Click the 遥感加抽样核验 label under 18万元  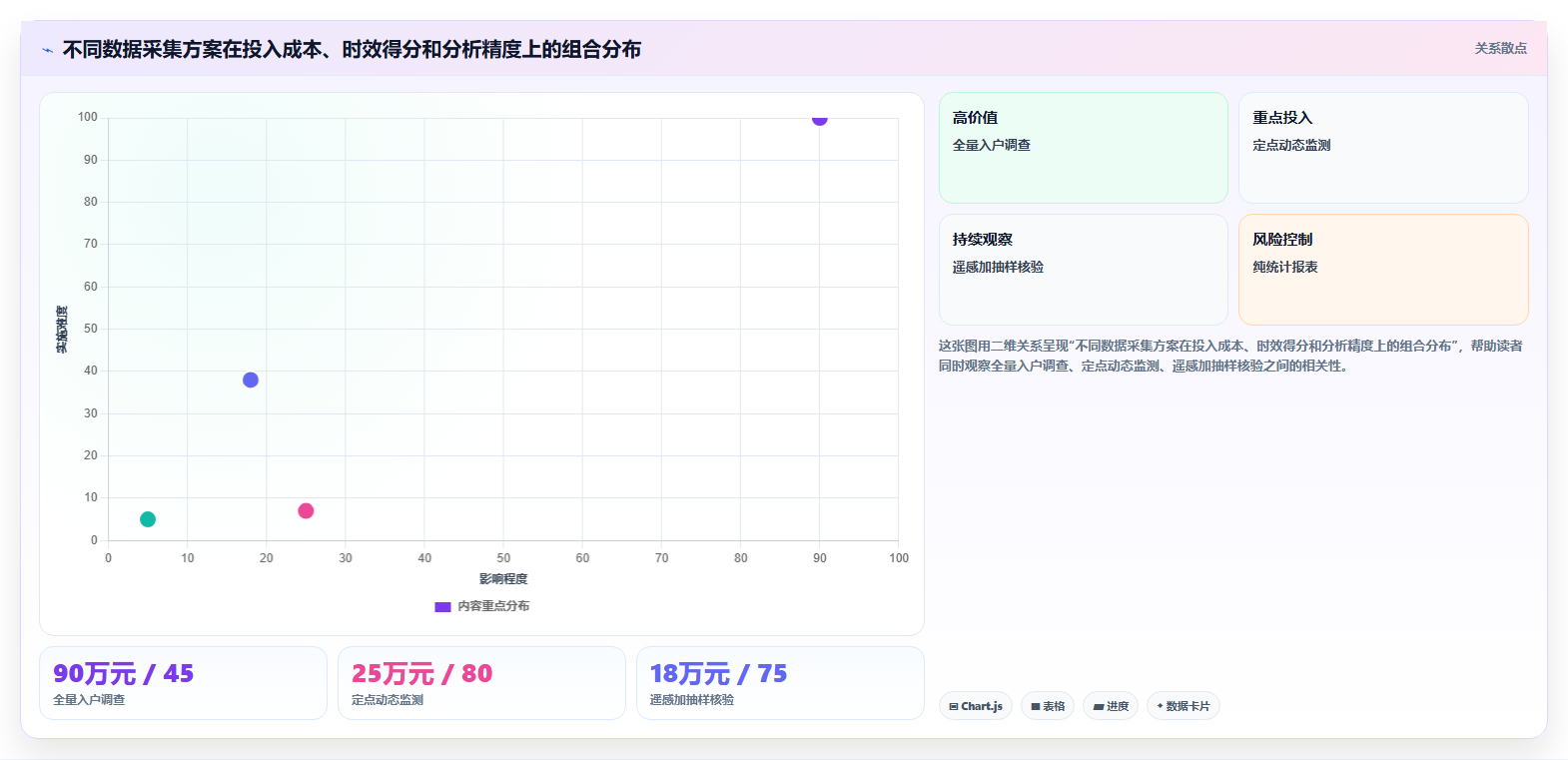coord(692,700)
